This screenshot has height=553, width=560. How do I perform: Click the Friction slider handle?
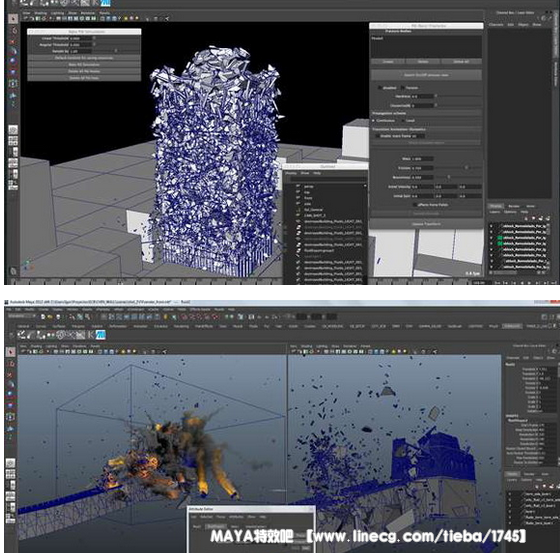[466, 168]
